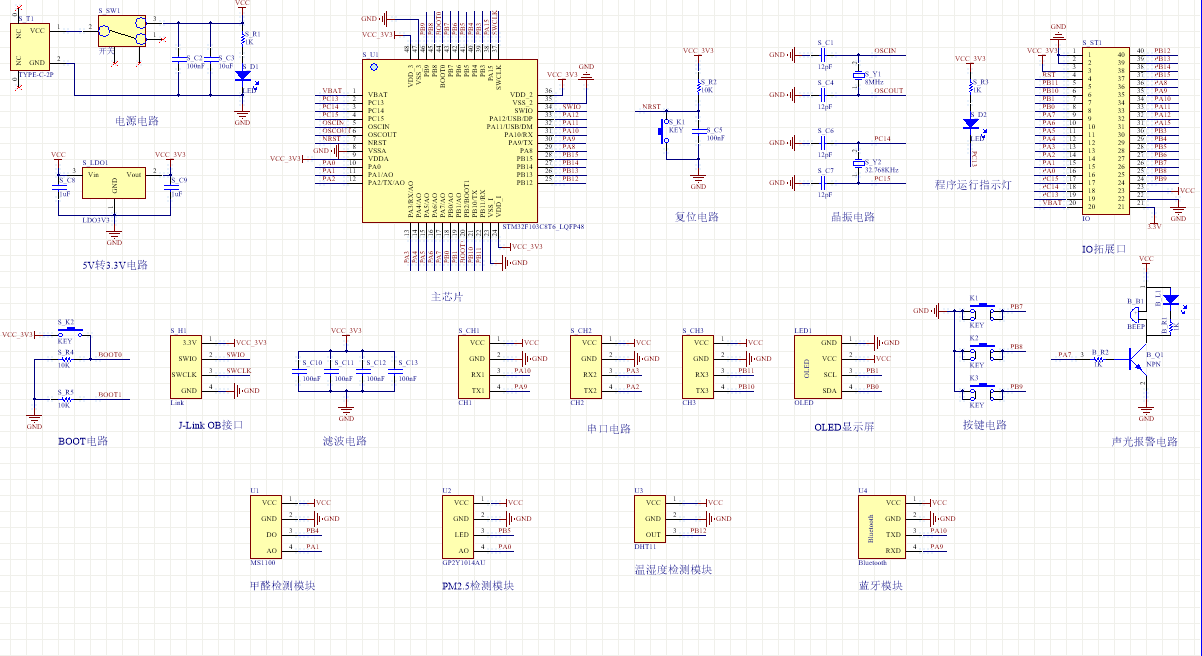Image resolution: width=1202 pixels, height=656 pixels.
Task: Select the S_Y2 32.768KHz crystal
Action: [859, 163]
